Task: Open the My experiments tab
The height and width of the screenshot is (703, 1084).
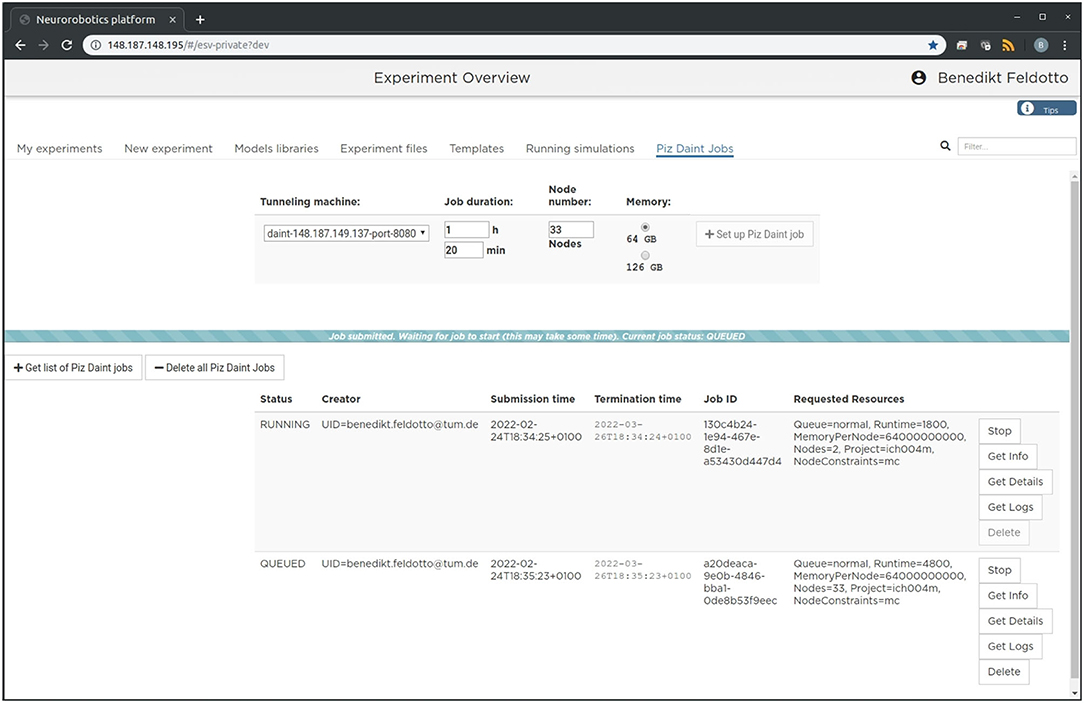Action: (x=59, y=149)
